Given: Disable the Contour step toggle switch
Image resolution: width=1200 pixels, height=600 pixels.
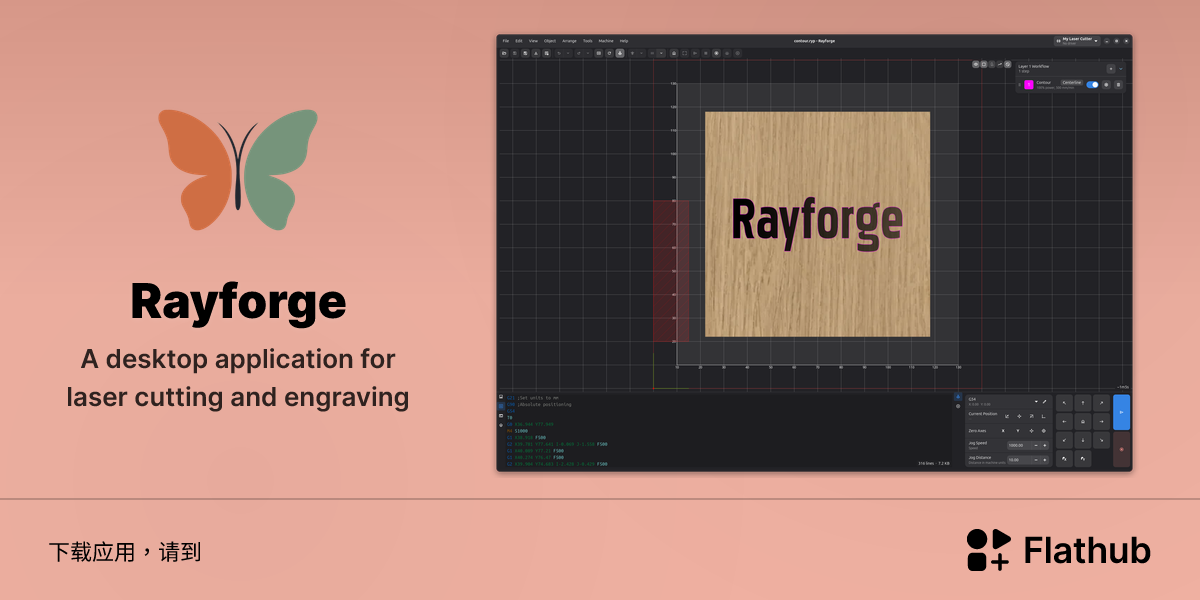Looking at the screenshot, I should point(1092,85).
